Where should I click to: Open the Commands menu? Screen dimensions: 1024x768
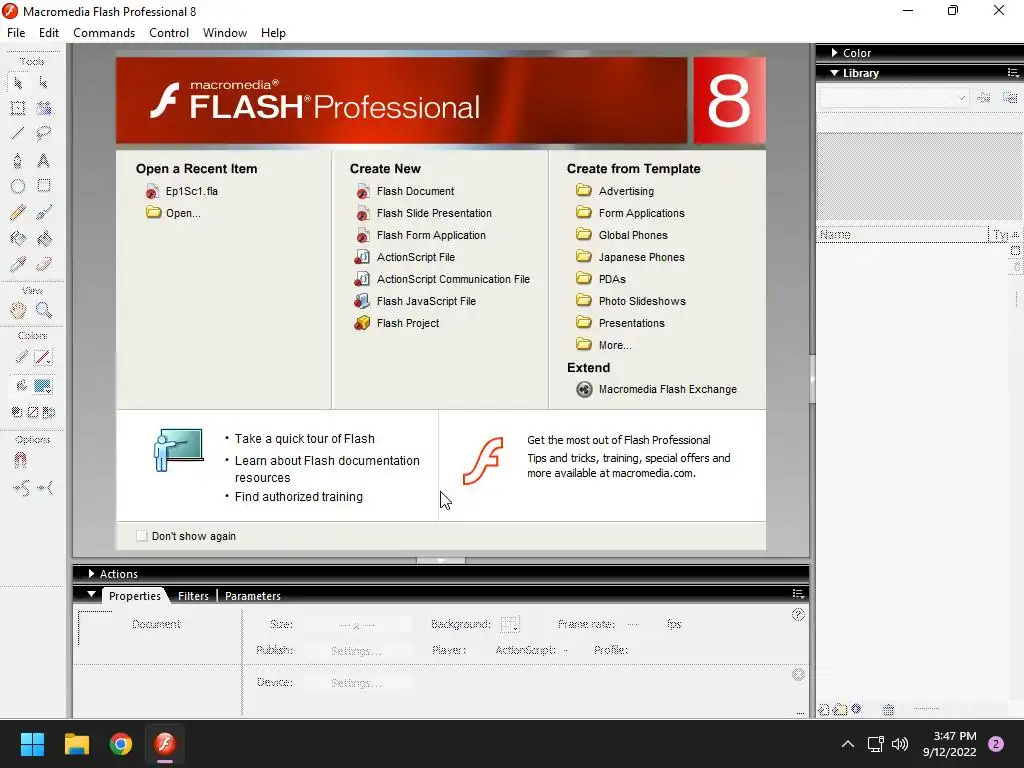pyautogui.click(x=104, y=33)
